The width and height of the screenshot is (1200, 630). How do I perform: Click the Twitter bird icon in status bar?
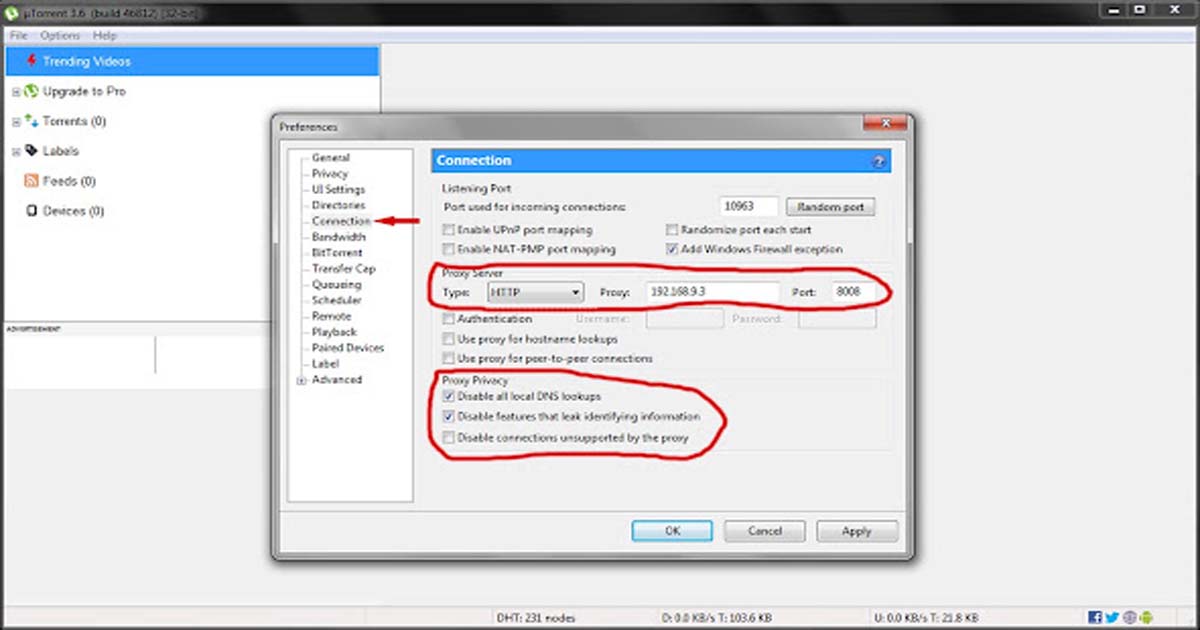(1111, 617)
